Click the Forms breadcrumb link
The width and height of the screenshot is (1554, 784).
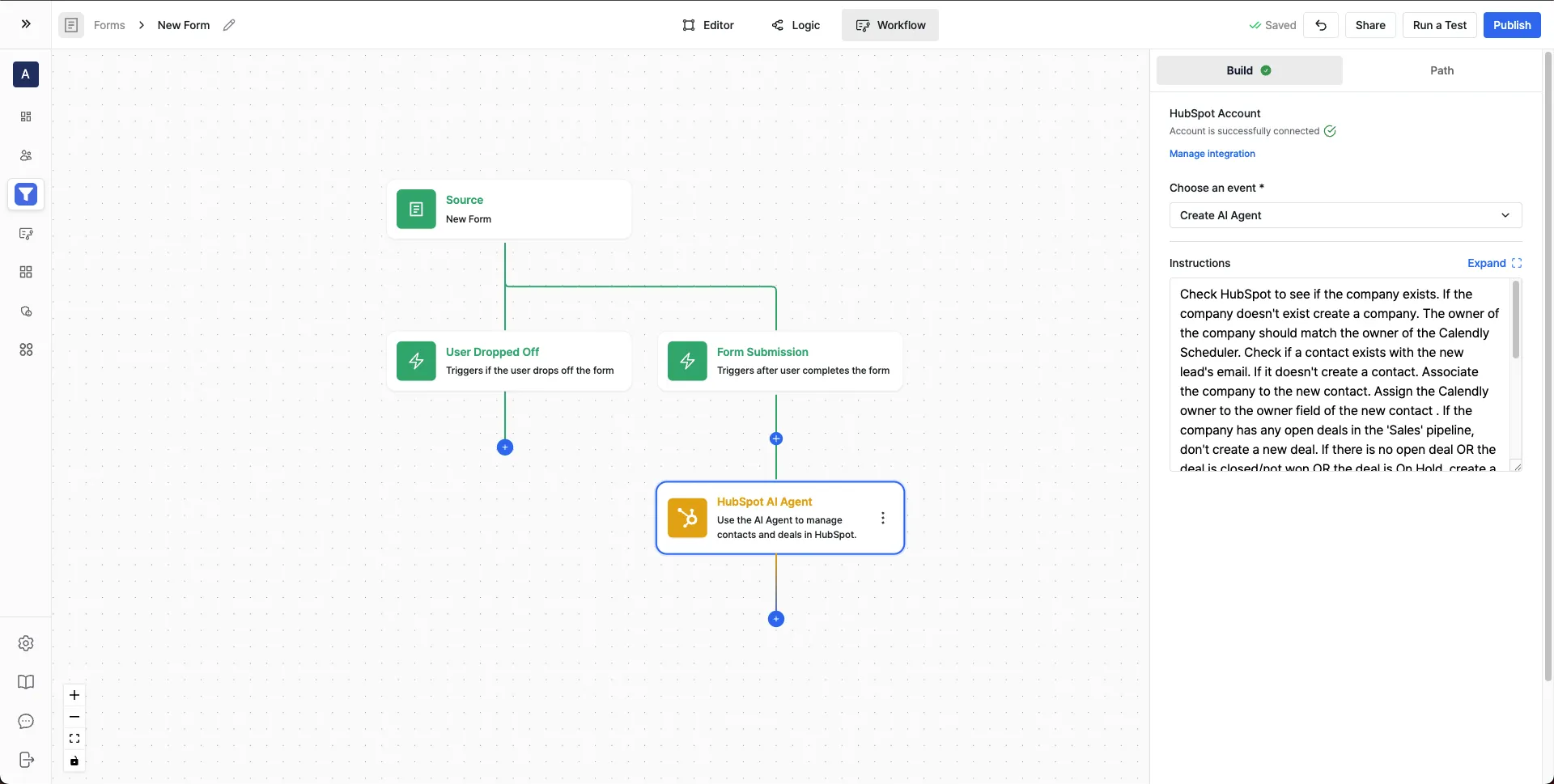[109, 25]
